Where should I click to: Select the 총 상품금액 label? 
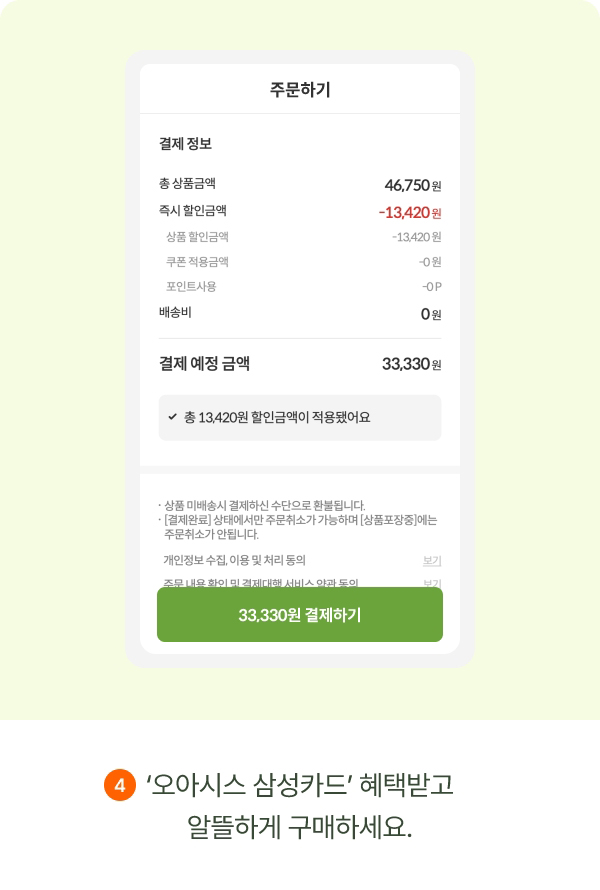tap(187, 184)
